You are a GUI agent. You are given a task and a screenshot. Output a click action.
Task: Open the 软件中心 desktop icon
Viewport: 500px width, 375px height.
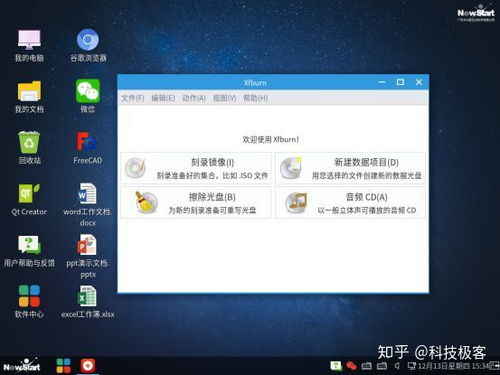tap(29, 301)
